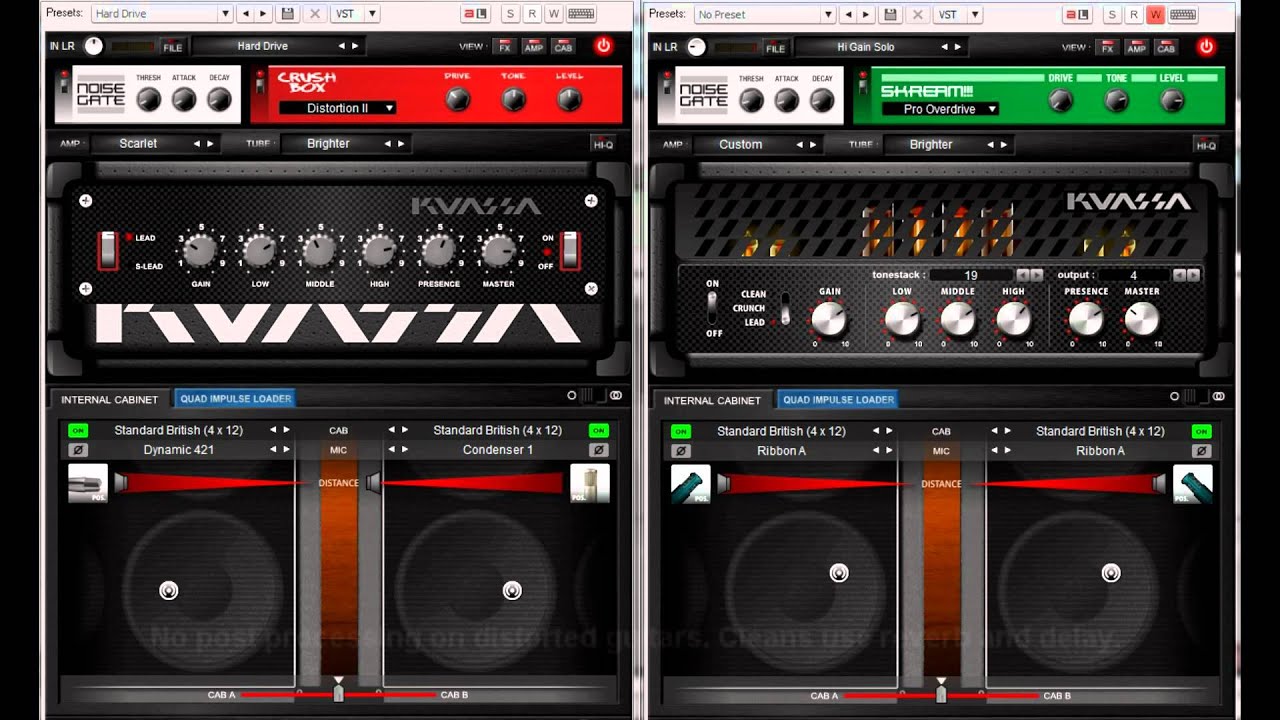Click delete preset X in left host bar
Image resolution: width=1280 pixels, height=720 pixels.
click(x=315, y=14)
